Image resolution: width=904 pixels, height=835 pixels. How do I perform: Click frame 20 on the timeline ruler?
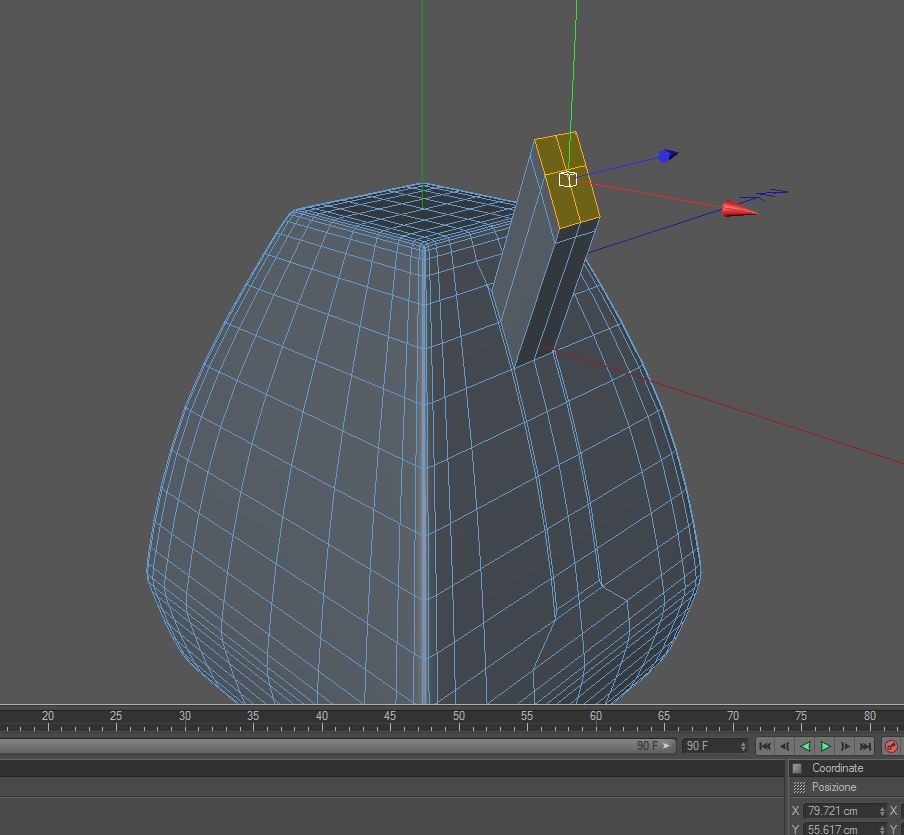(x=48, y=716)
